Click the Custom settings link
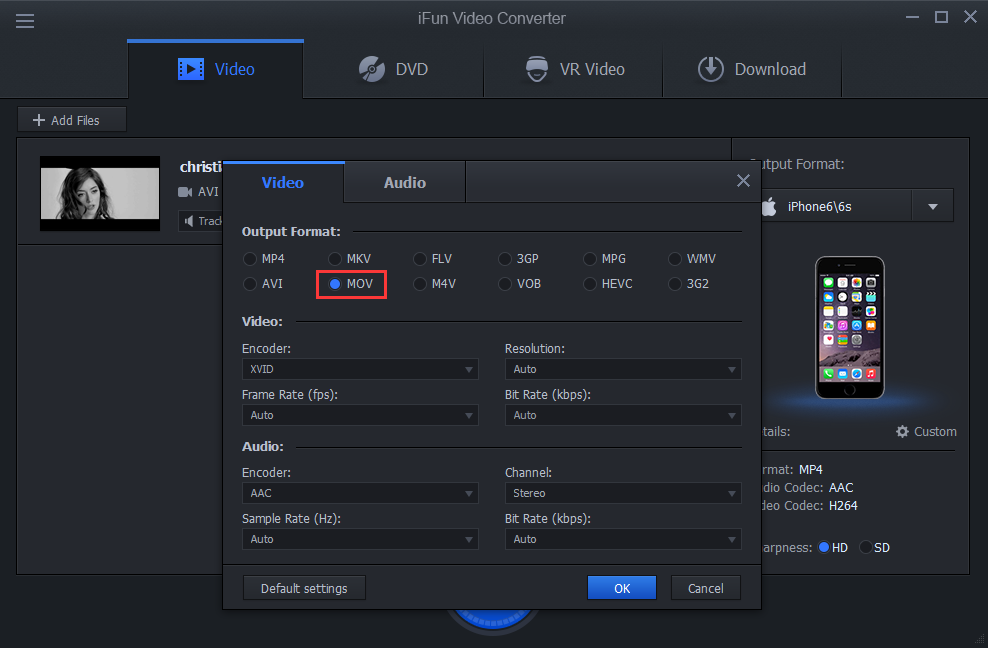 pyautogui.click(x=926, y=431)
